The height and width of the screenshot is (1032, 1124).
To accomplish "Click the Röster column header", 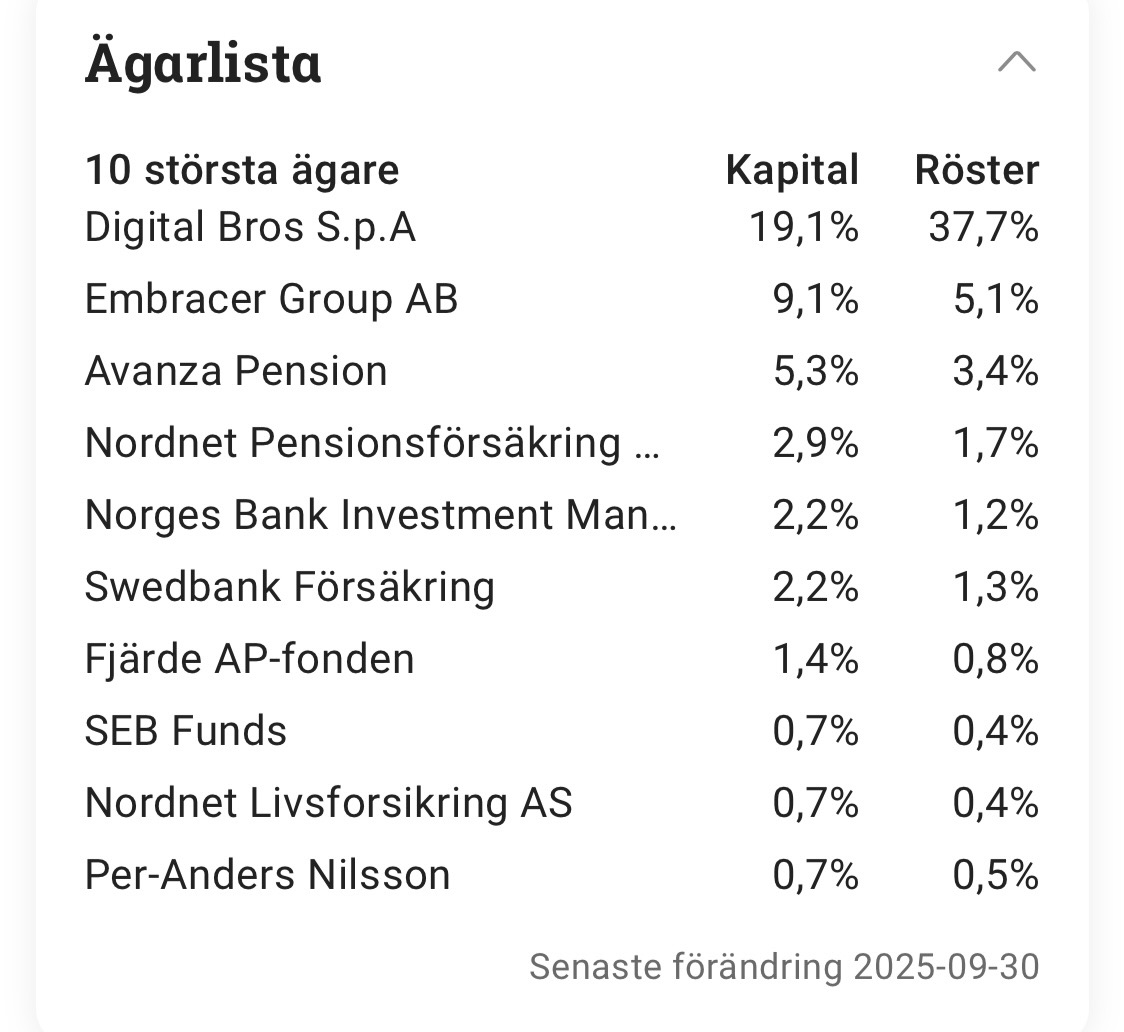I will [x=976, y=170].
